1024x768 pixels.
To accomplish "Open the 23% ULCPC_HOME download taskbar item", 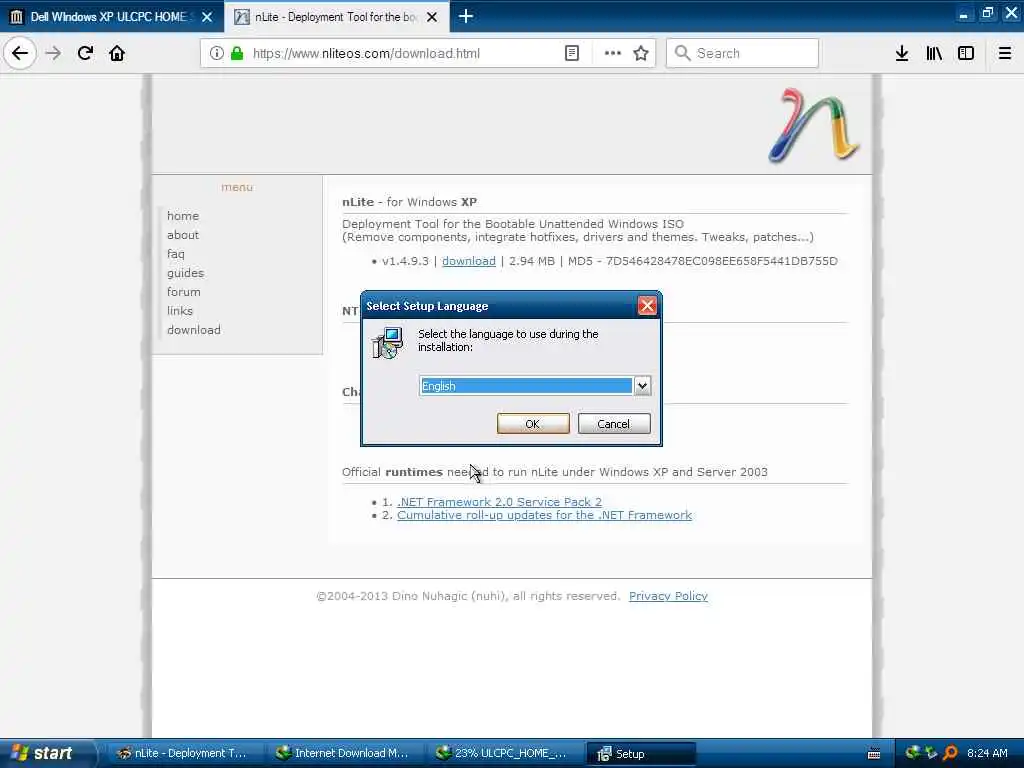I will point(502,753).
